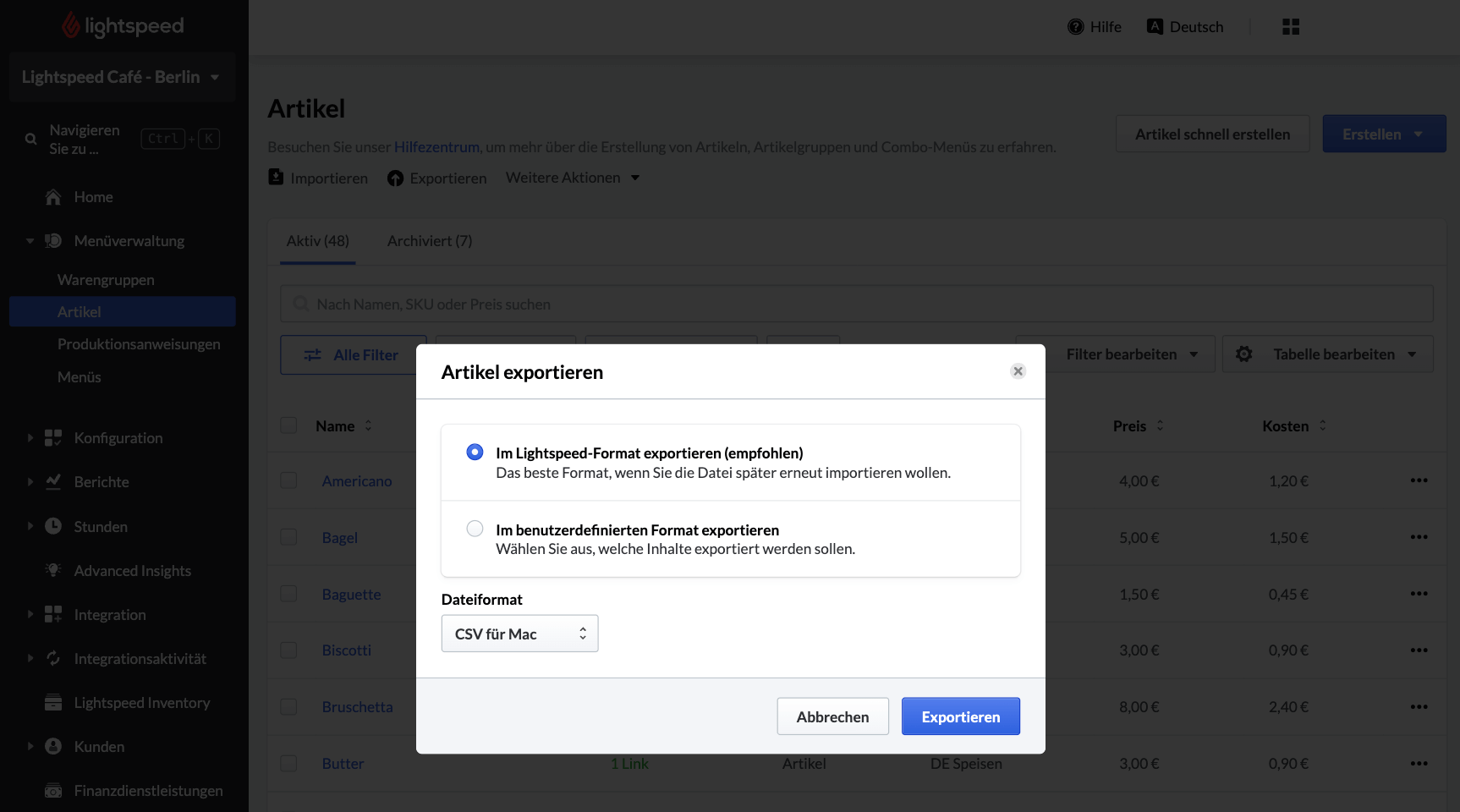Click the Hilfe question mark icon
The width and height of the screenshot is (1460, 812).
[1075, 27]
